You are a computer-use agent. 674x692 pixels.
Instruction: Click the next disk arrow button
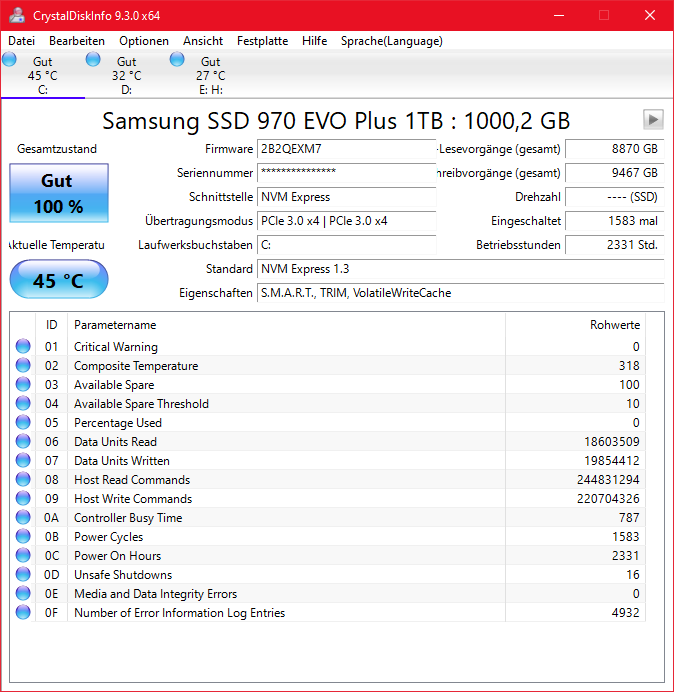[653, 119]
